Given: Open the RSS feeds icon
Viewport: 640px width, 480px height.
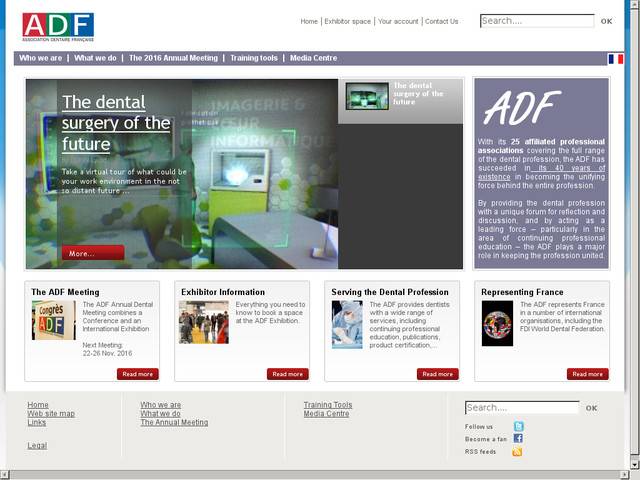Looking at the screenshot, I should 517,451.
